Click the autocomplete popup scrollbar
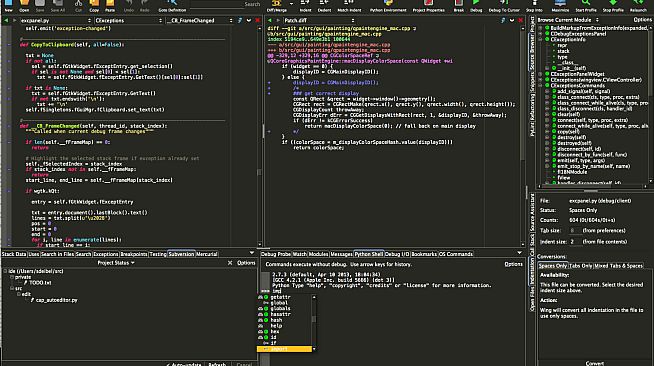This screenshot has width=654, height=366. tap(314, 323)
